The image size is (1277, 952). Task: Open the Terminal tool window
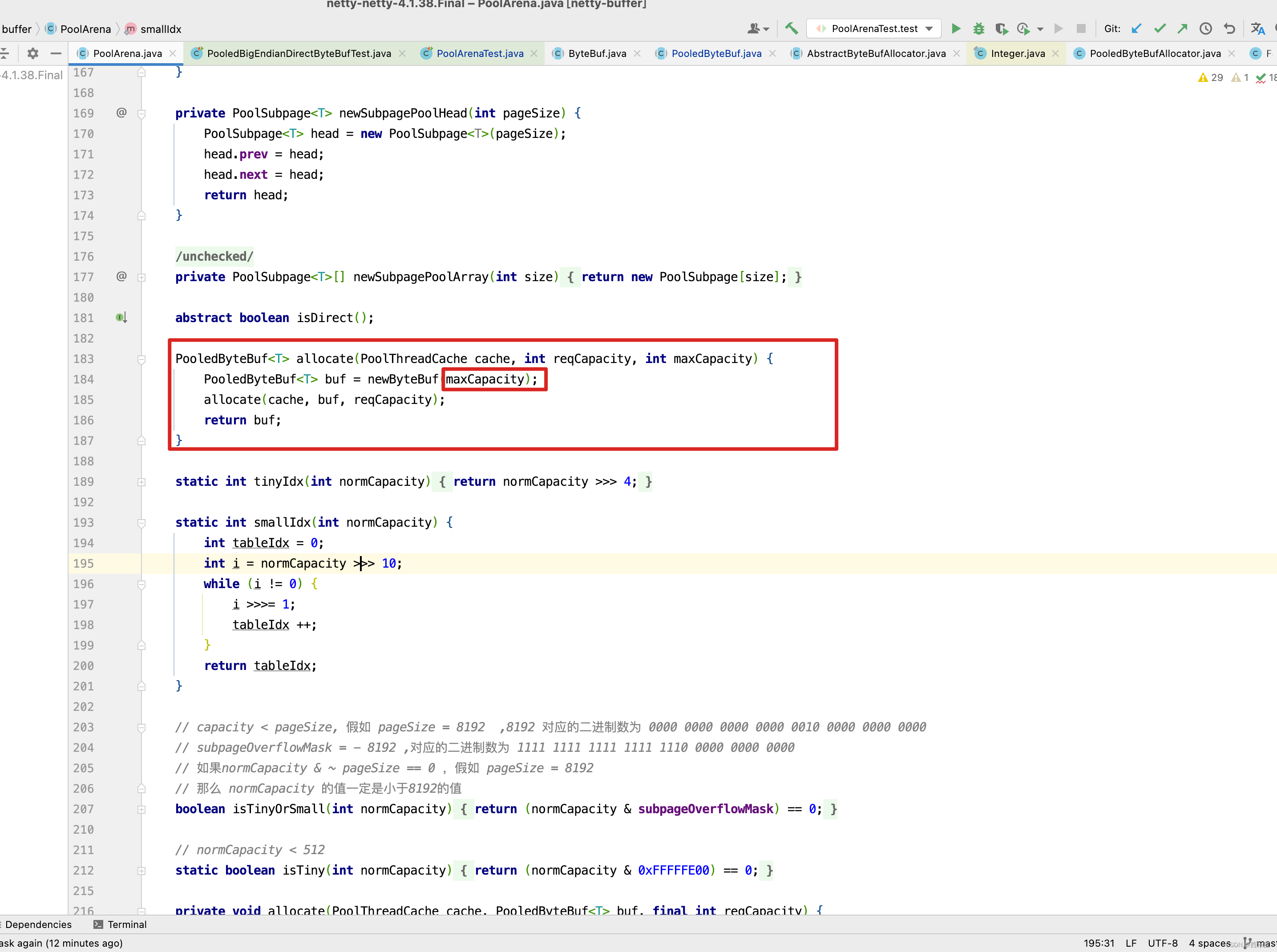[x=120, y=924]
